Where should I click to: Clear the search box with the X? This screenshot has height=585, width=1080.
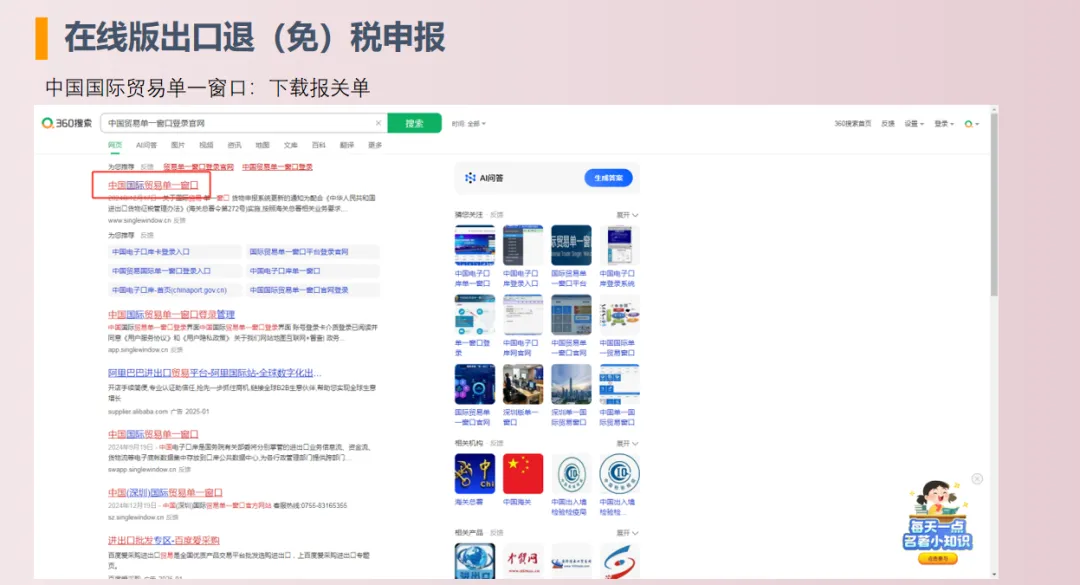tap(378, 123)
